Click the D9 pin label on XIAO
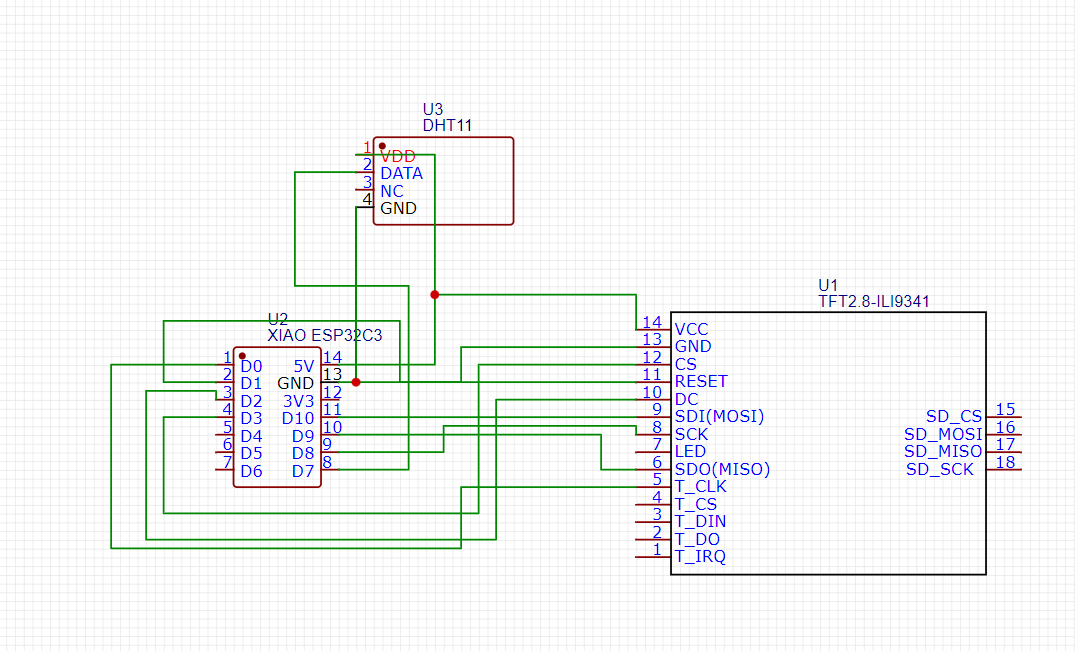Screen dimensions: 1075x651 [x=303, y=436]
